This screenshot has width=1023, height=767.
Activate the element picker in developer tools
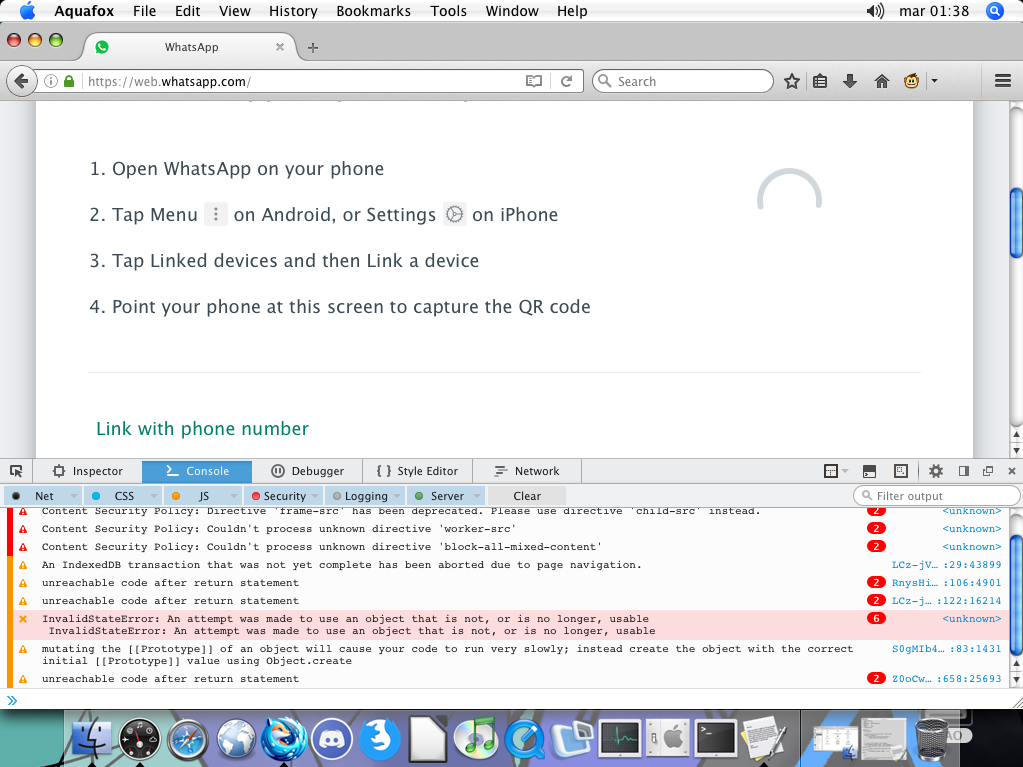16,471
